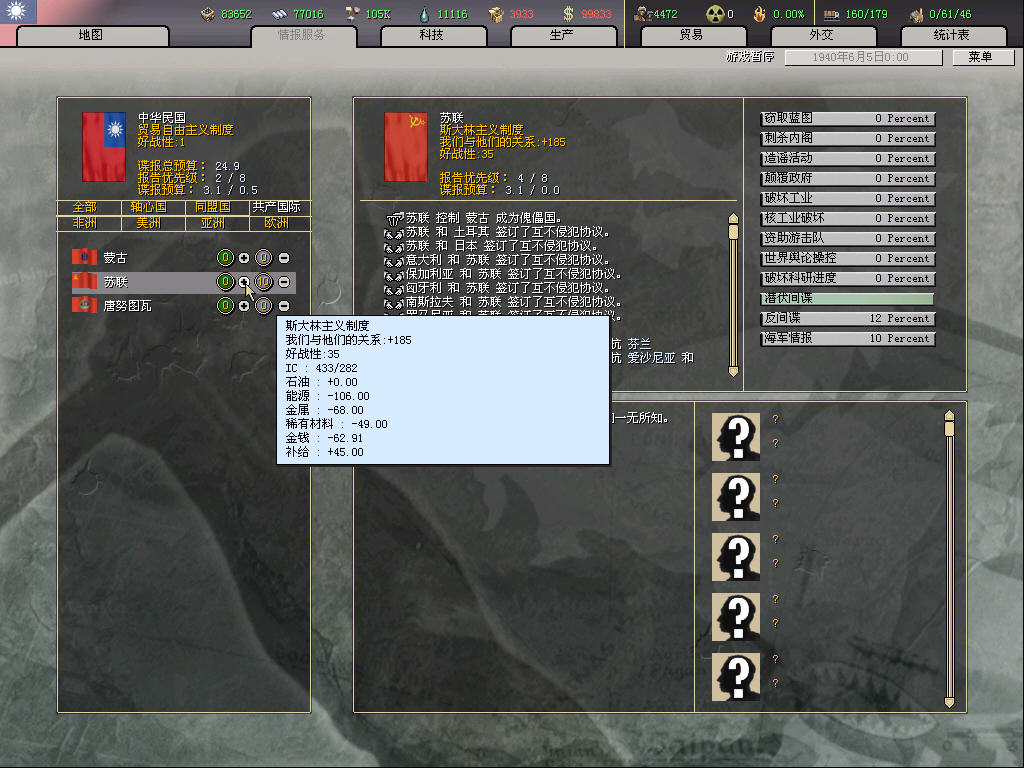Click the event log scrollbar down arrow
The height and width of the screenshot is (768, 1024).
point(733,372)
